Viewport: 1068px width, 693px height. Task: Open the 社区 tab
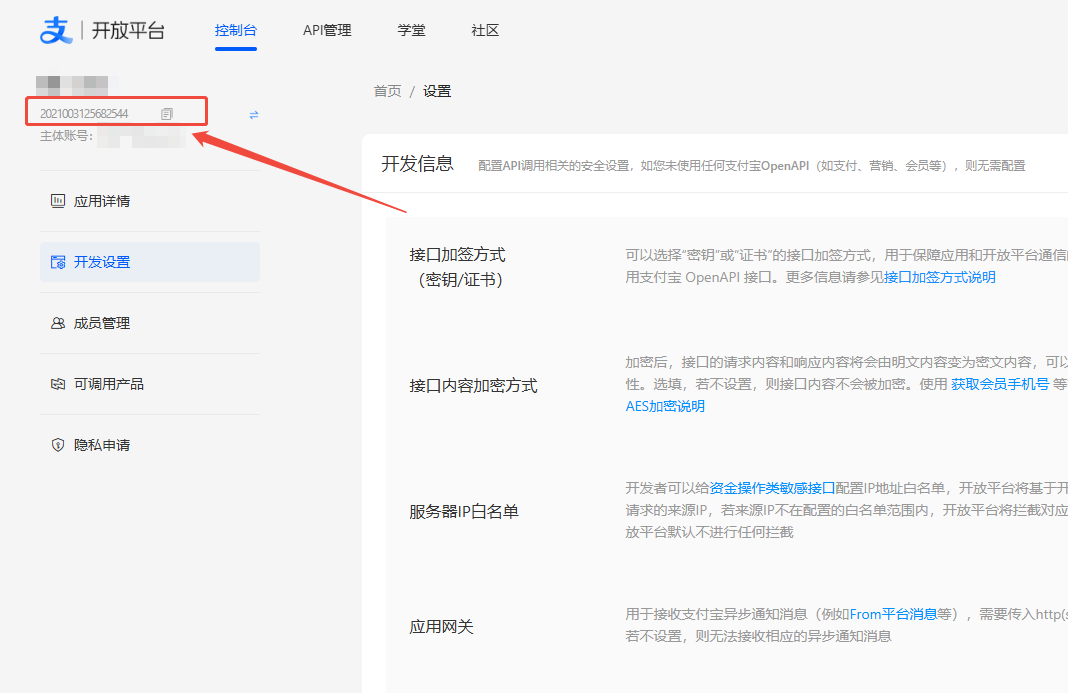click(484, 30)
